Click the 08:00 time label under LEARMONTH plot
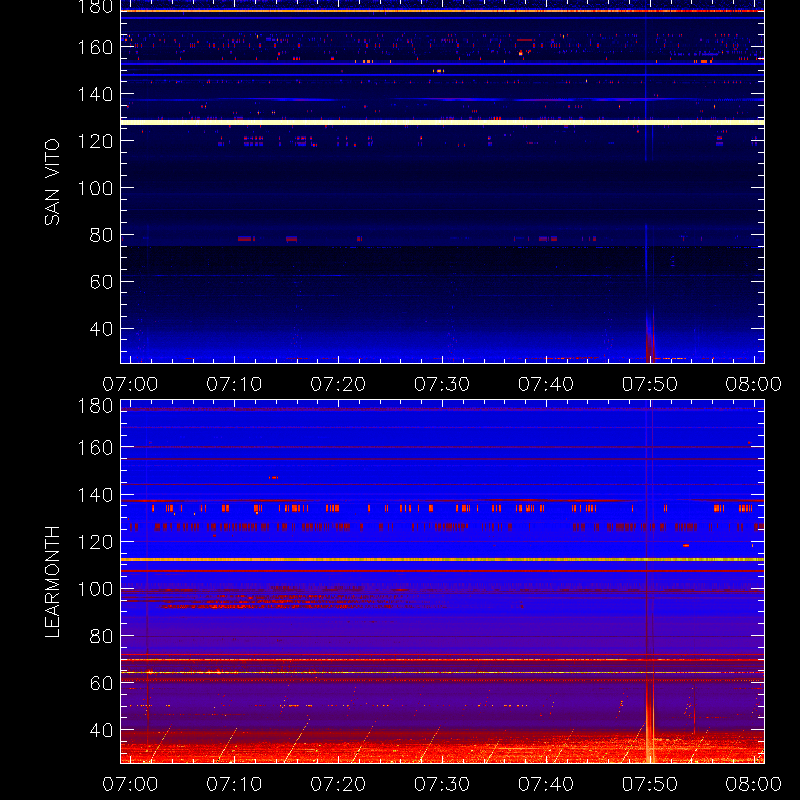Image resolution: width=800 pixels, height=800 pixels. [x=754, y=784]
